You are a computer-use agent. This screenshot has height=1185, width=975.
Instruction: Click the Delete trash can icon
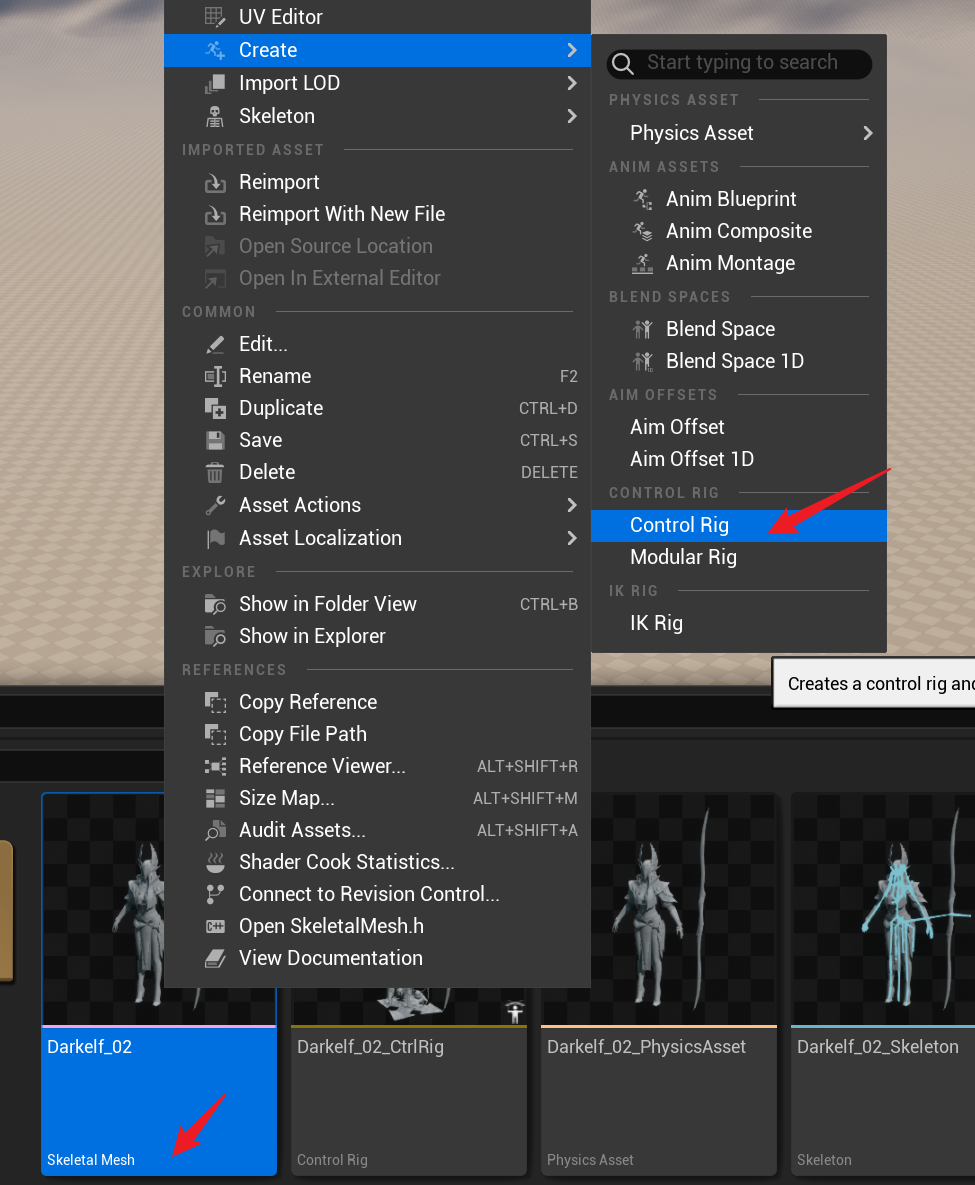click(x=215, y=472)
